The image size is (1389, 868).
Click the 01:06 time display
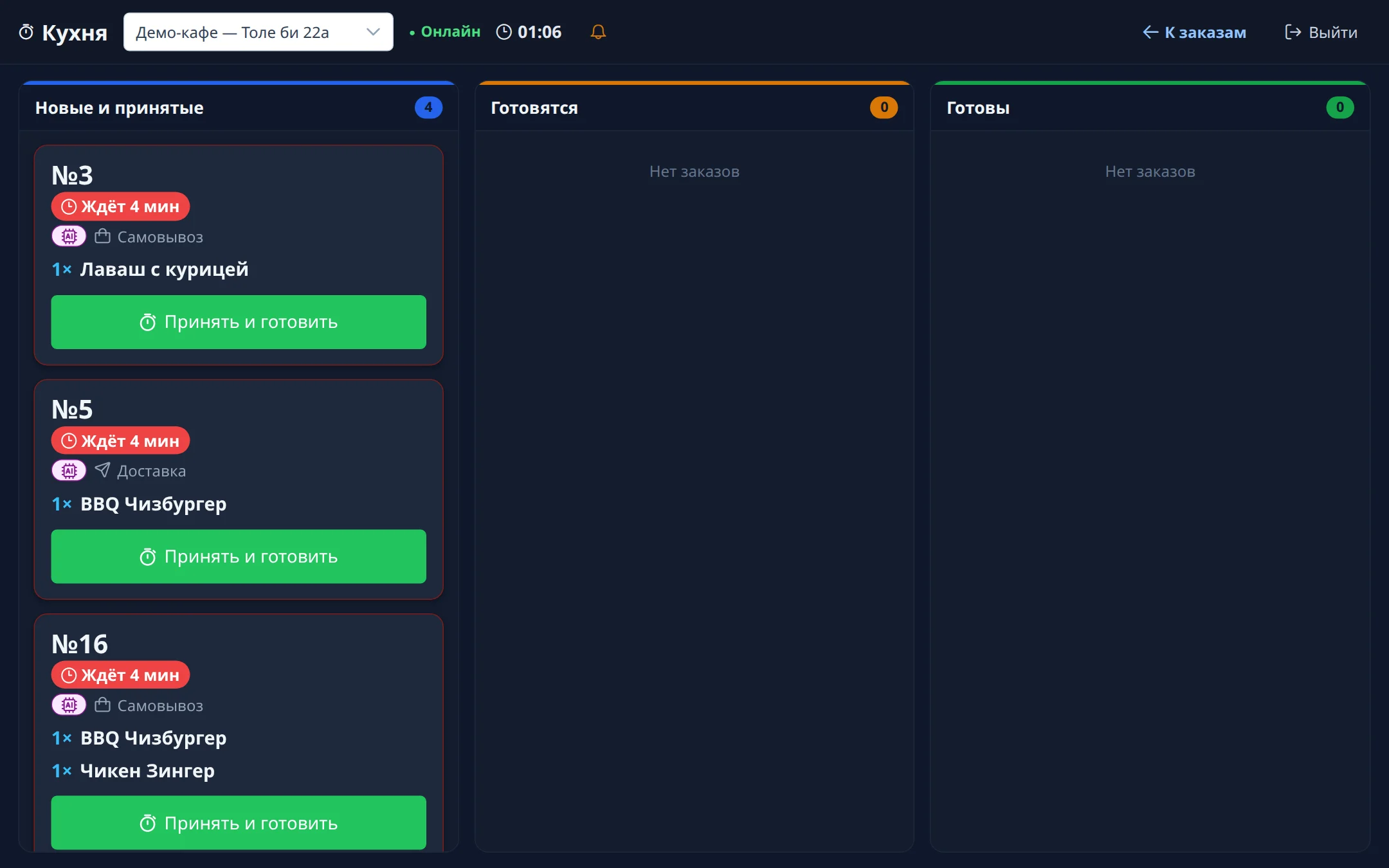tap(540, 32)
